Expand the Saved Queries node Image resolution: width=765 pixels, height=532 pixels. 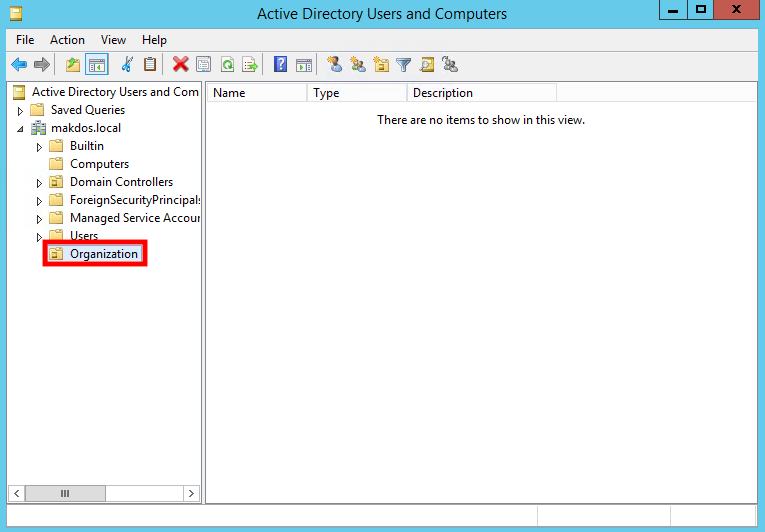tap(20, 111)
